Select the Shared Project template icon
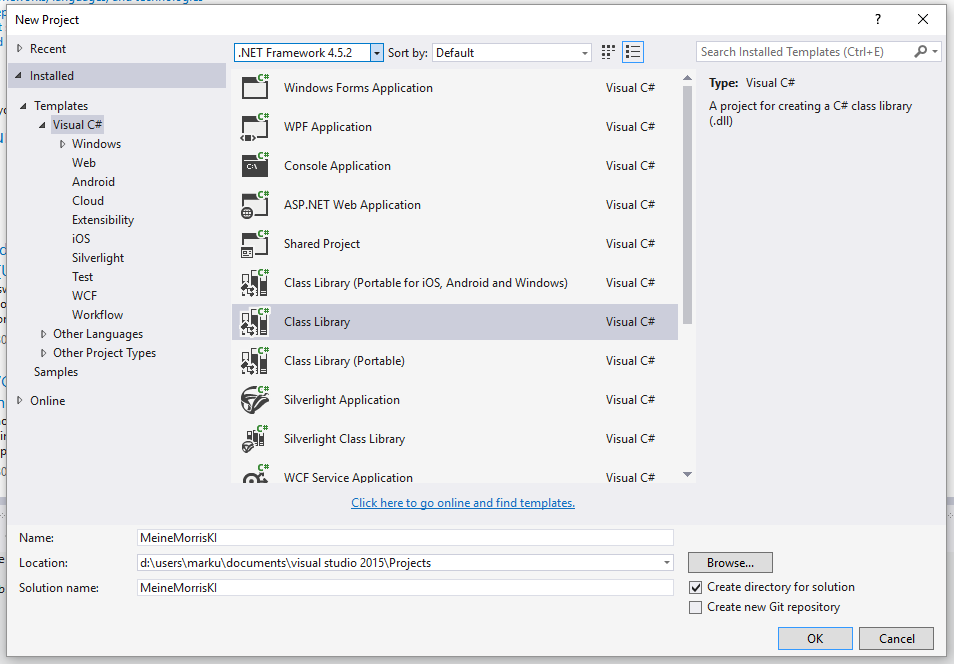This screenshot has height=664, width=954. (x=256, y=244)
